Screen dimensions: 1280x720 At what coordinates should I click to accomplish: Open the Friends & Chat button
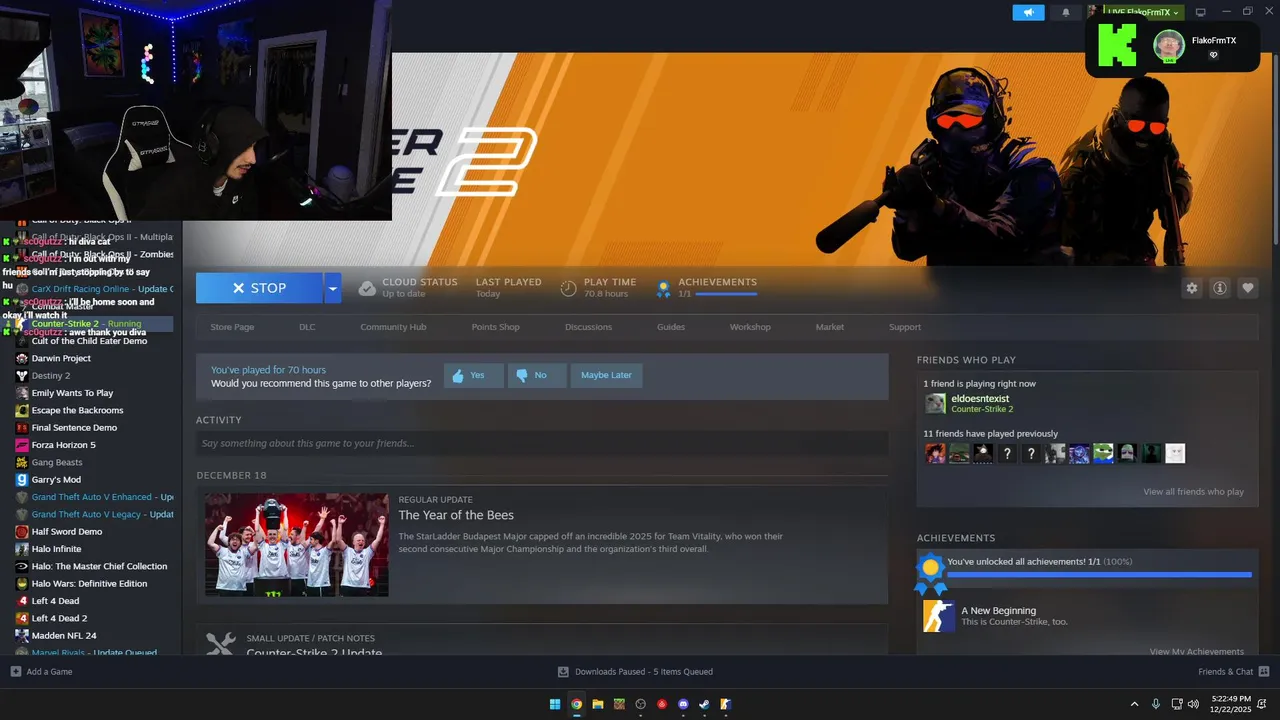point(1234,672)
